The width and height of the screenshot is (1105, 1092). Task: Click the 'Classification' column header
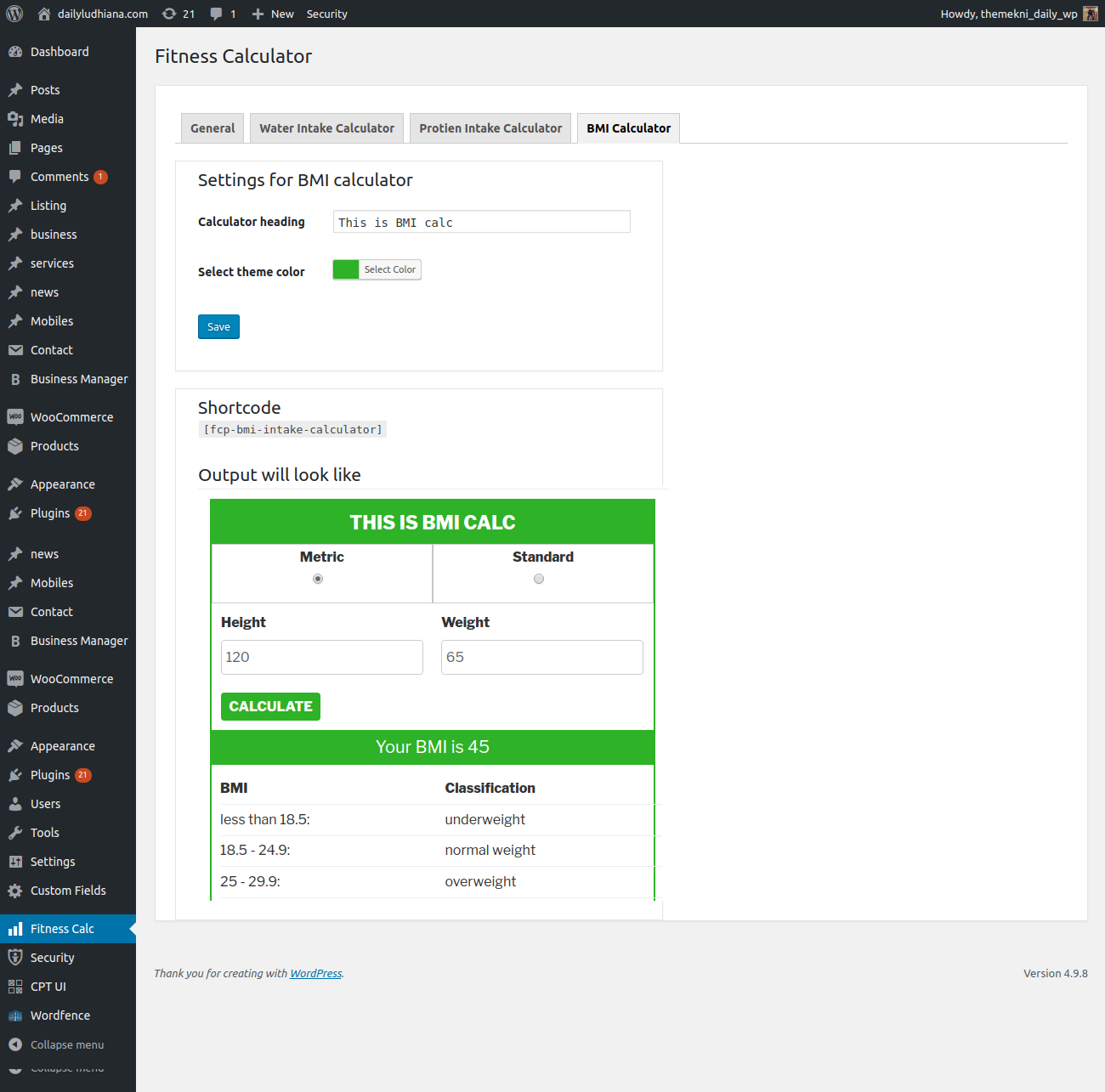490,788
